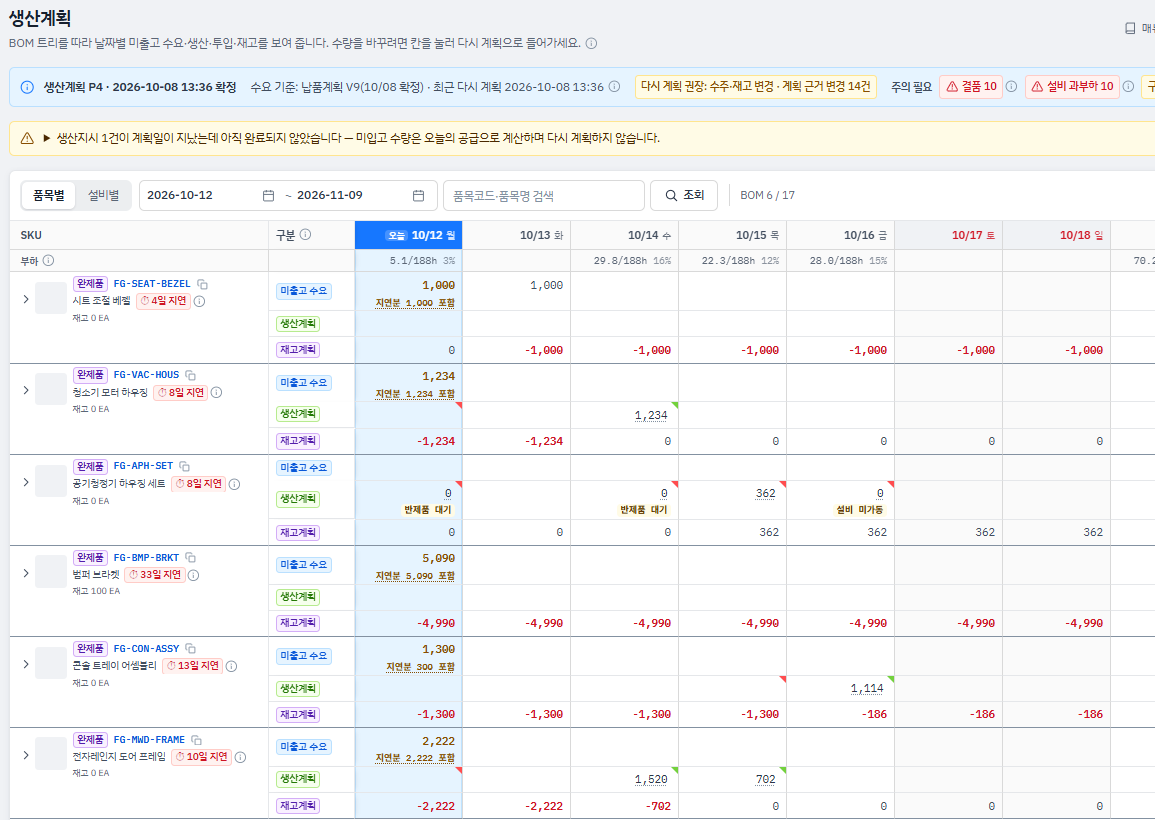
Task: Click 지연분 5,090 포함 note
Action: click(415, 576)
